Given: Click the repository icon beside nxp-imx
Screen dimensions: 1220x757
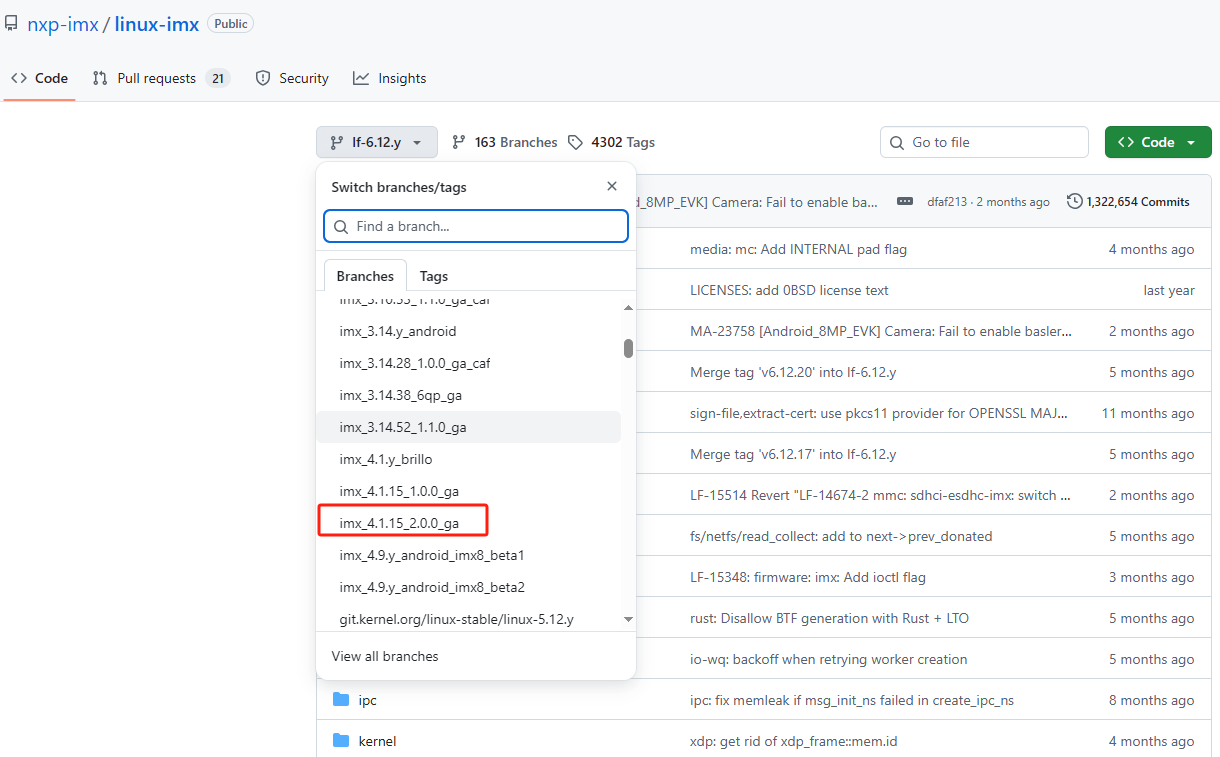Looking at the screenshot, I should coord(11,24).
